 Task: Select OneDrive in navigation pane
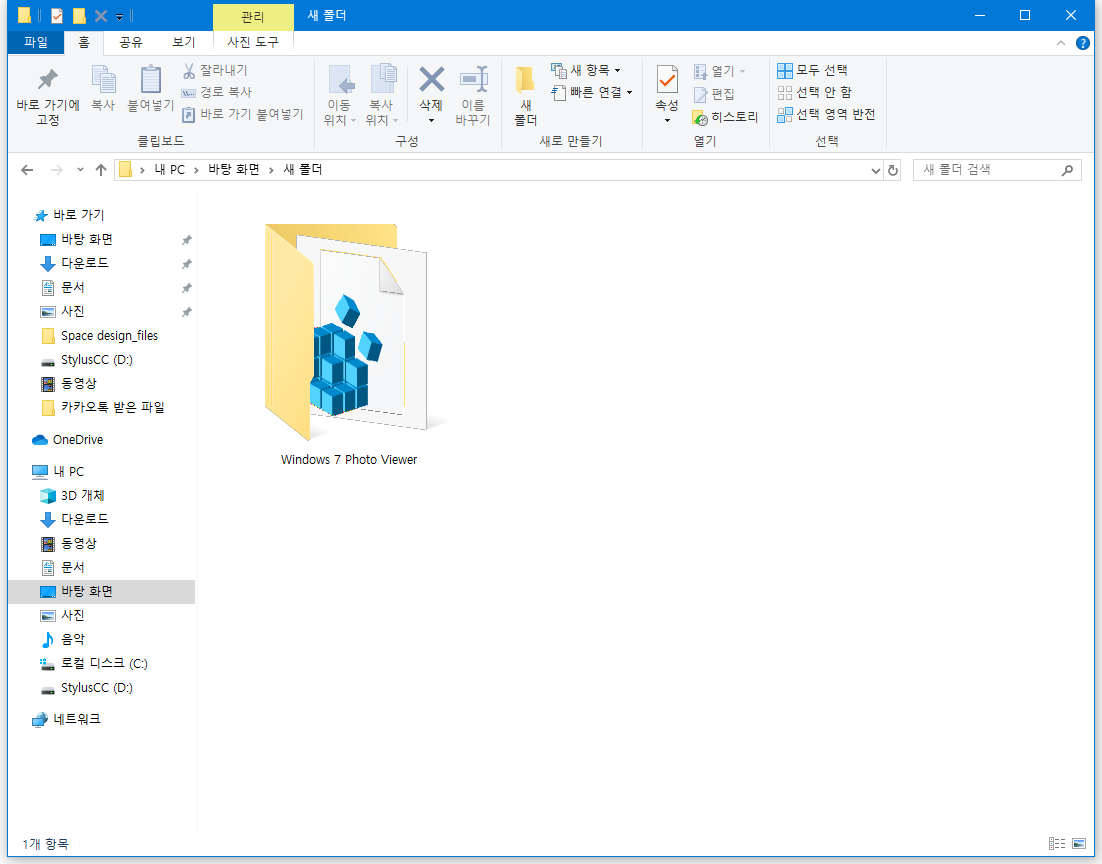pos(77,440)
